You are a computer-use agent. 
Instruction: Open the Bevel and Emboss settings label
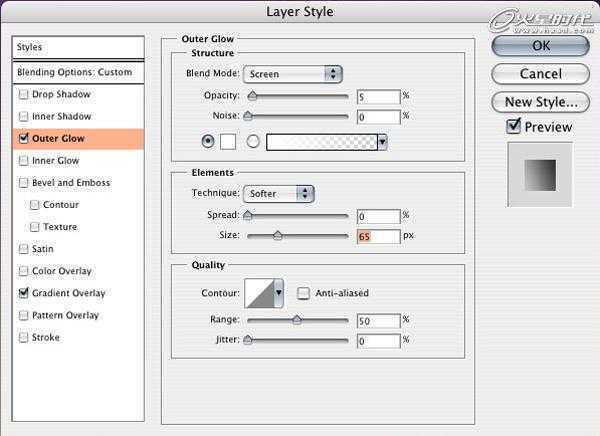pyautogui.click(x=71, y=183)
